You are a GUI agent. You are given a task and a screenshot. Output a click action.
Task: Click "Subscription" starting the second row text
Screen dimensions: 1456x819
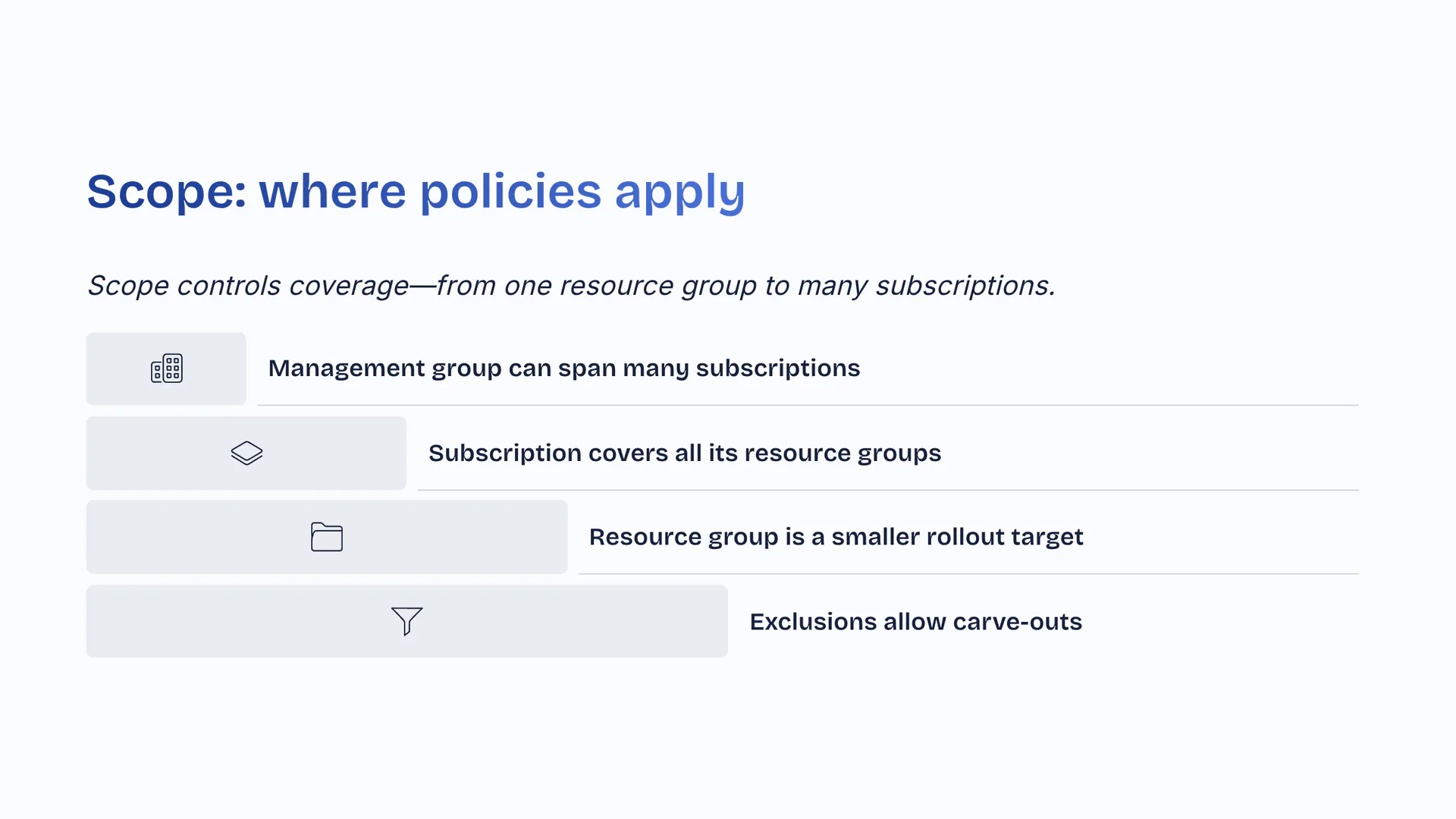504,453
